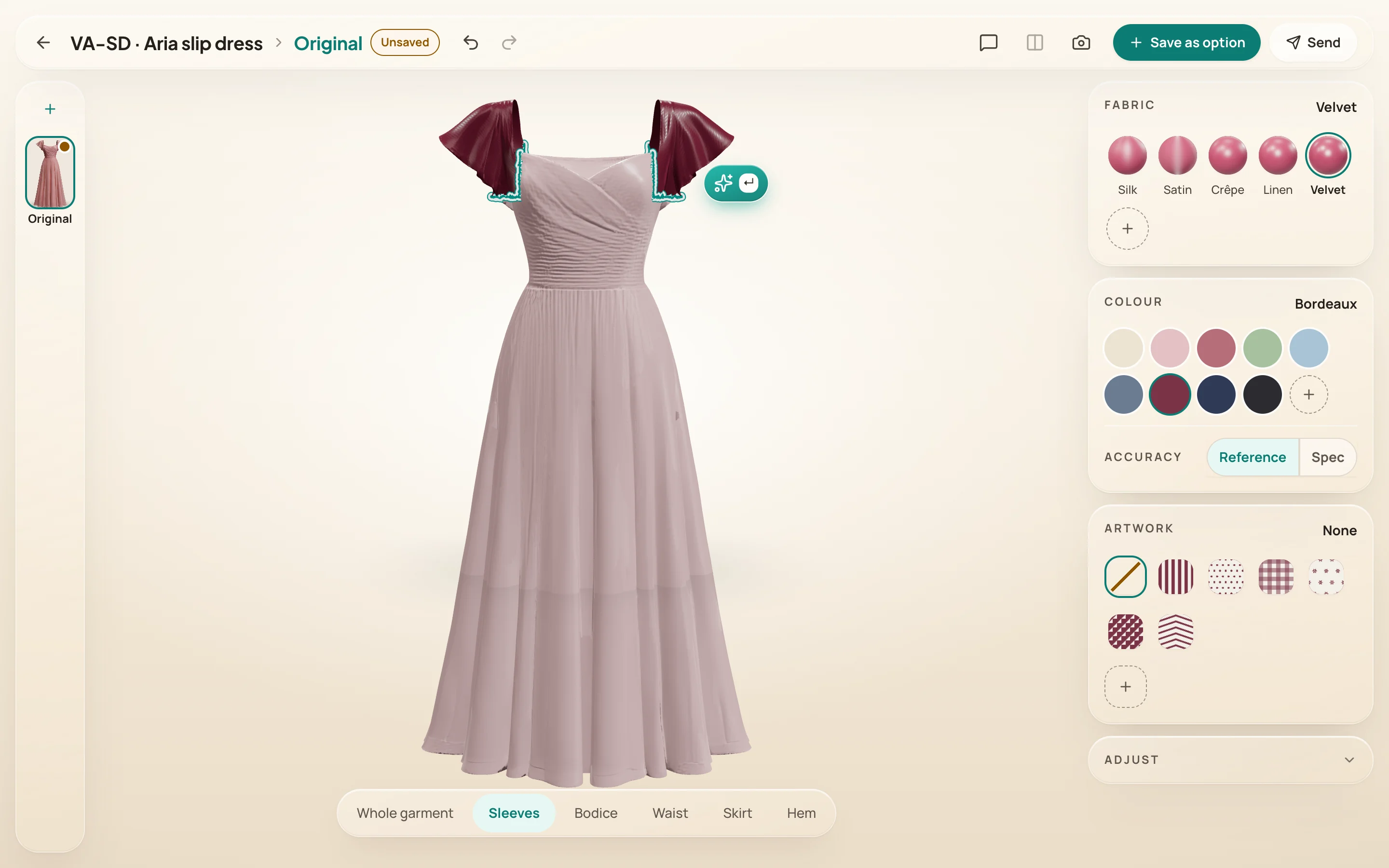1389x868 pixels.
Task: Add a new option in the left sidebar
Action: click(50, 109)
